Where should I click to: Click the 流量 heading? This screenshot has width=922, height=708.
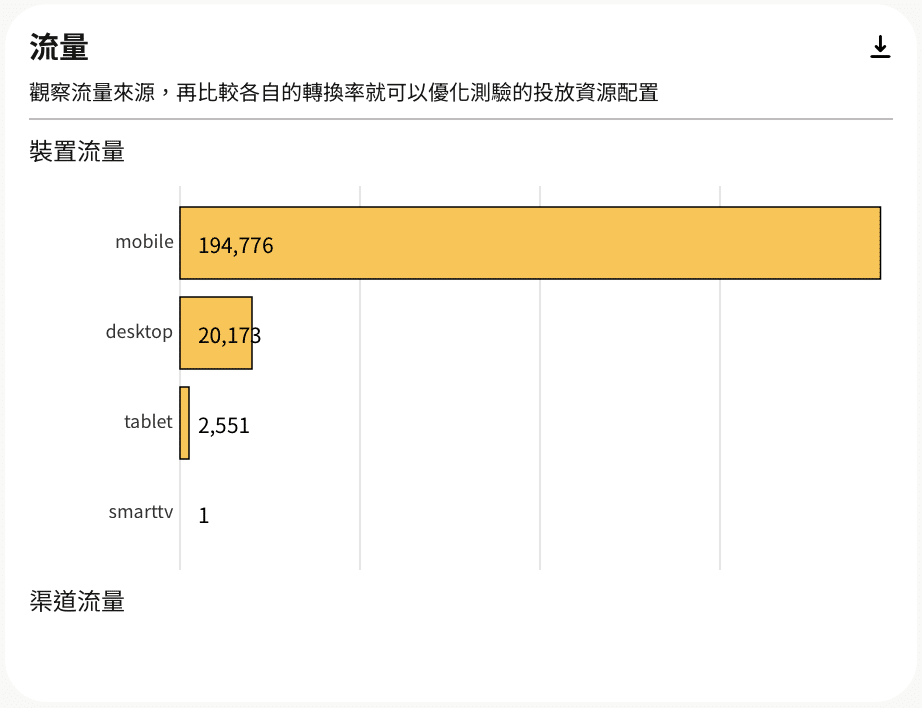pos(59,47)
